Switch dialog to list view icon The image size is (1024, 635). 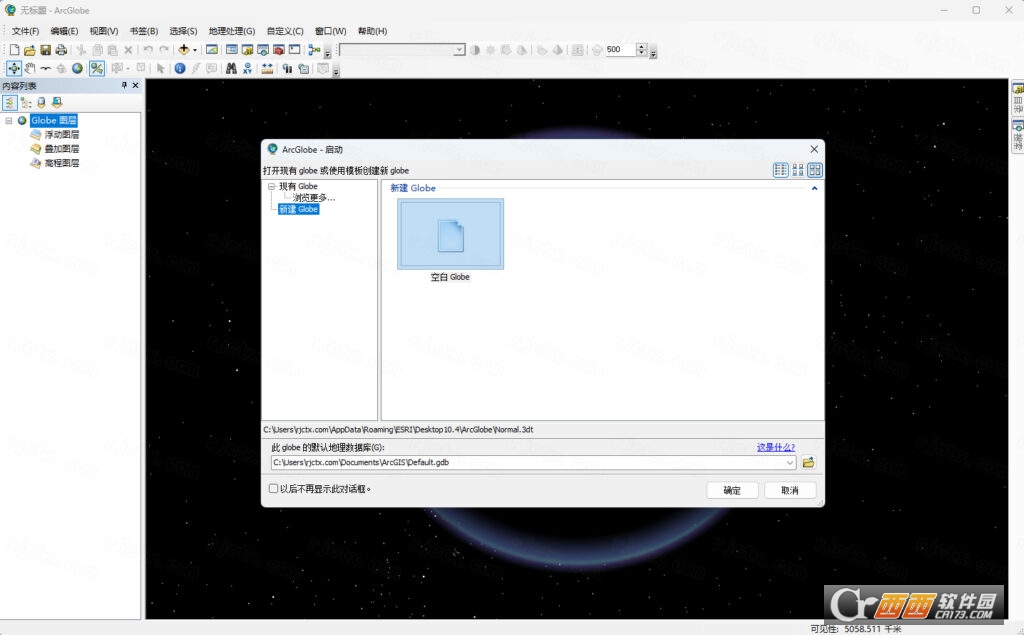point(780,170)
